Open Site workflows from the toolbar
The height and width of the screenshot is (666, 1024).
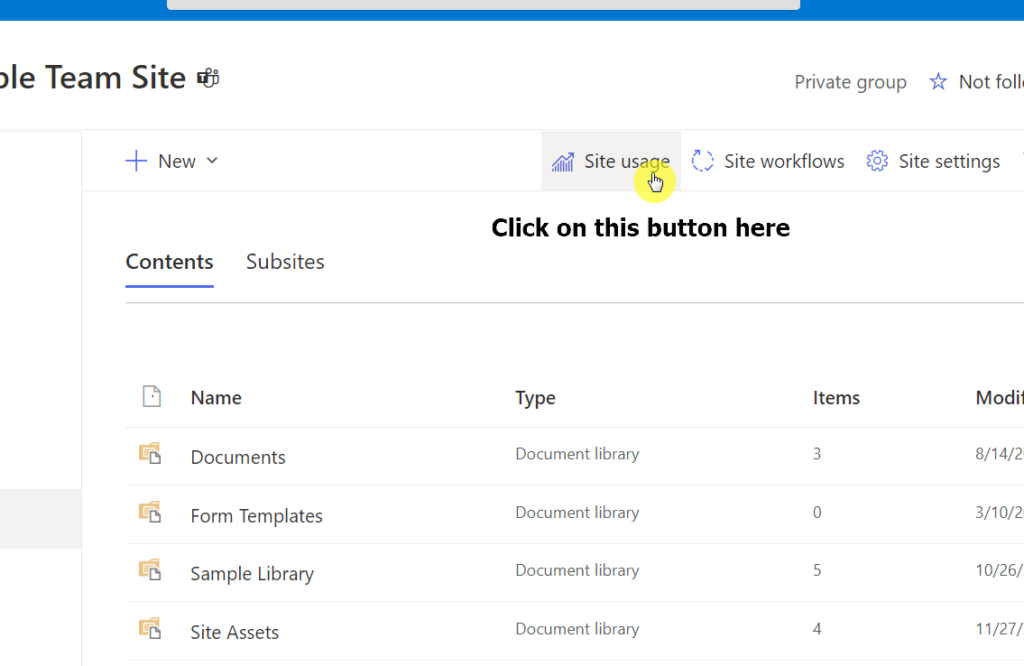tap(768, 161)
